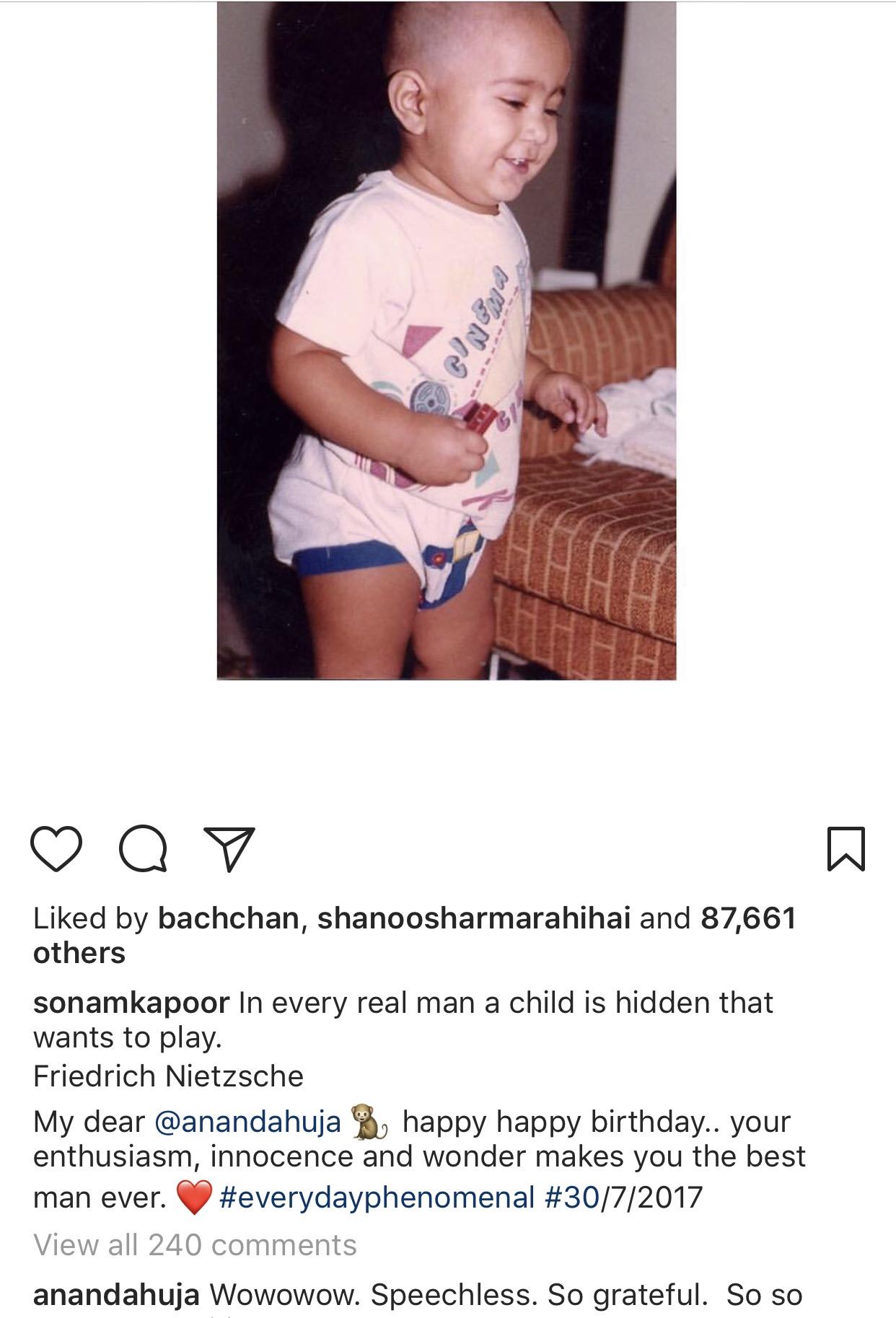Image resolution: width=896 pixels, height=1318 pixels.
Task: Open the #everydayphenomenal hashtag
Action: (x=376, y=1198)
